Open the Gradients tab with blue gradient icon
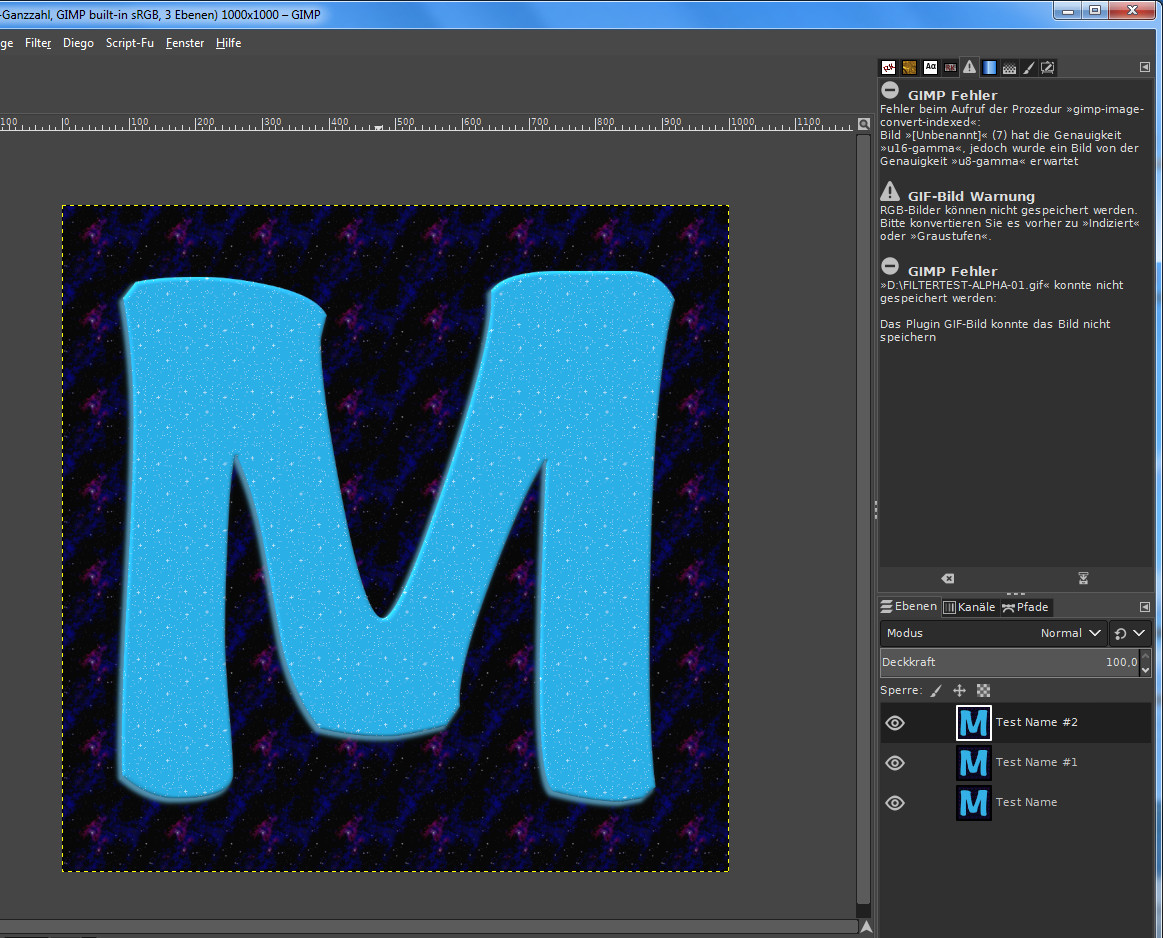The width and height of the screenshot is (1163, 938). click(x=989, y=67)
